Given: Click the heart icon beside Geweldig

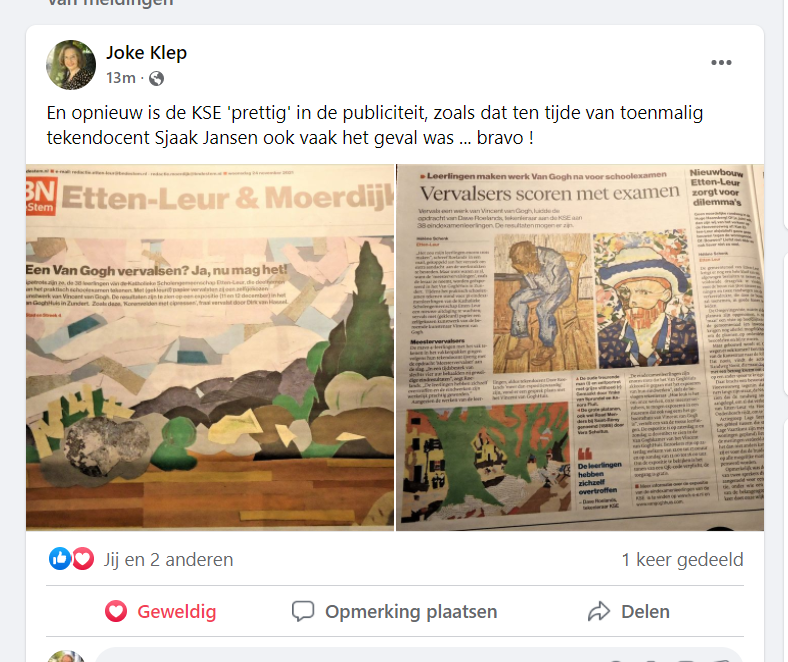Looking at the screenshot, I should [x=116, y=611].
